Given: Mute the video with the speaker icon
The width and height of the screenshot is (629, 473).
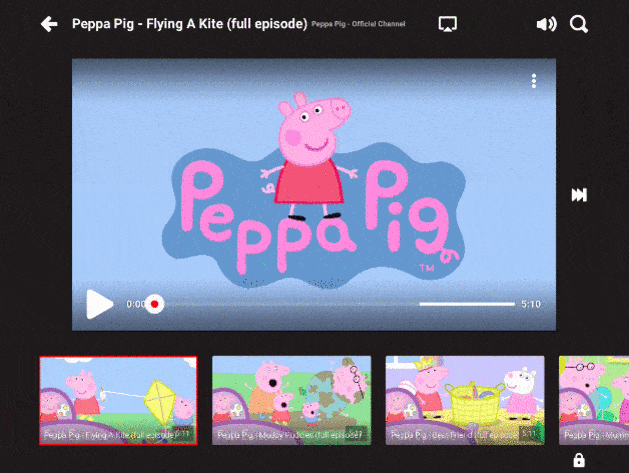Looking at the screenshot, I should click(x=546, y=24).
